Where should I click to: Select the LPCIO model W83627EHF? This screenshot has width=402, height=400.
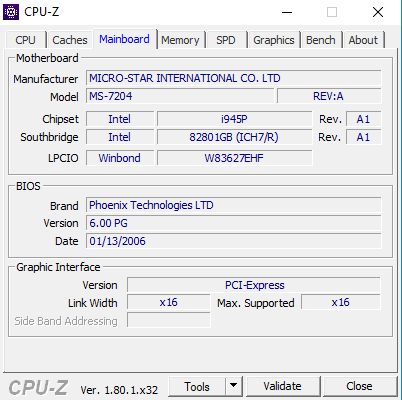pos(234,158)
